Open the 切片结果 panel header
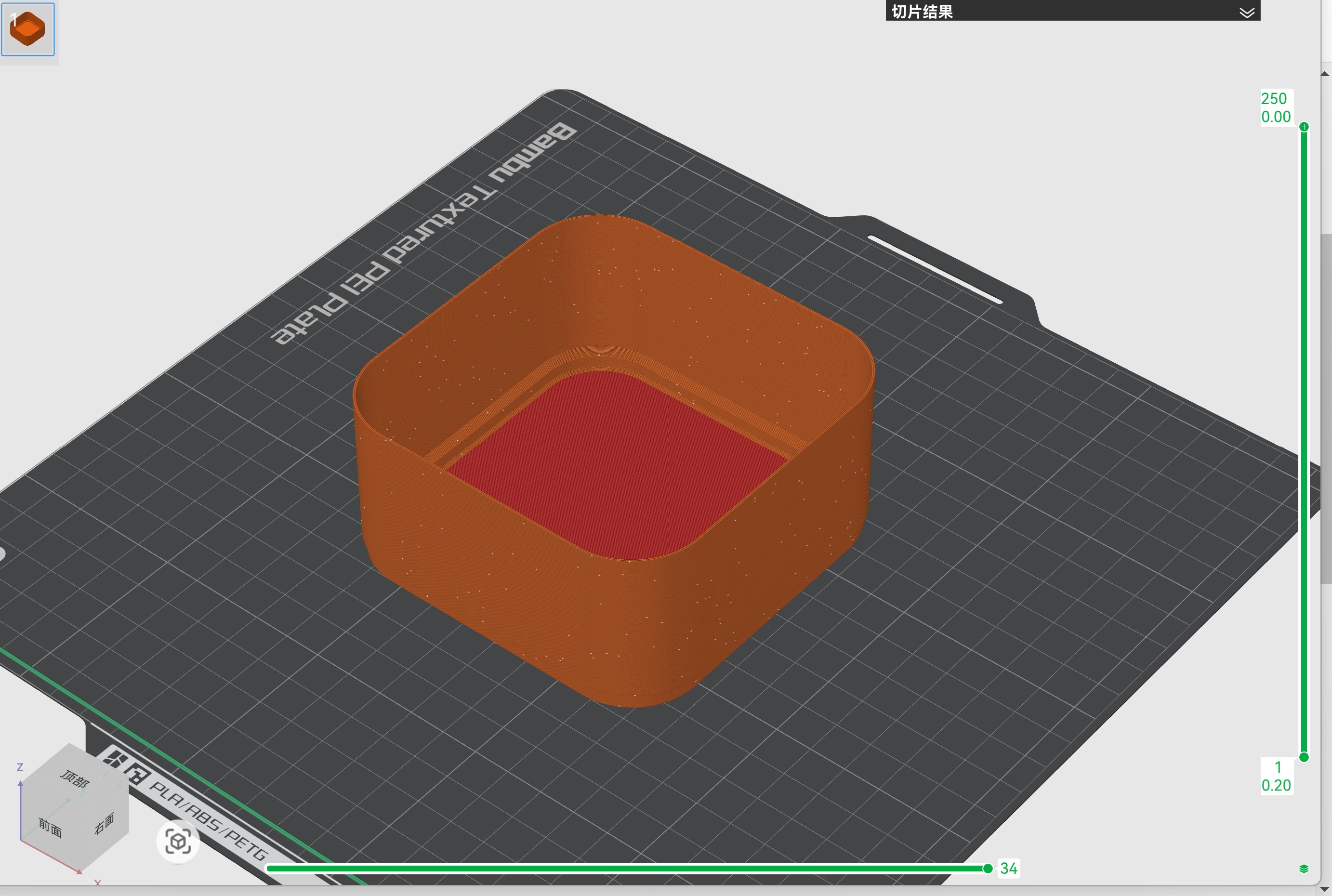 pyautogui.click(x=1072, y=10)
